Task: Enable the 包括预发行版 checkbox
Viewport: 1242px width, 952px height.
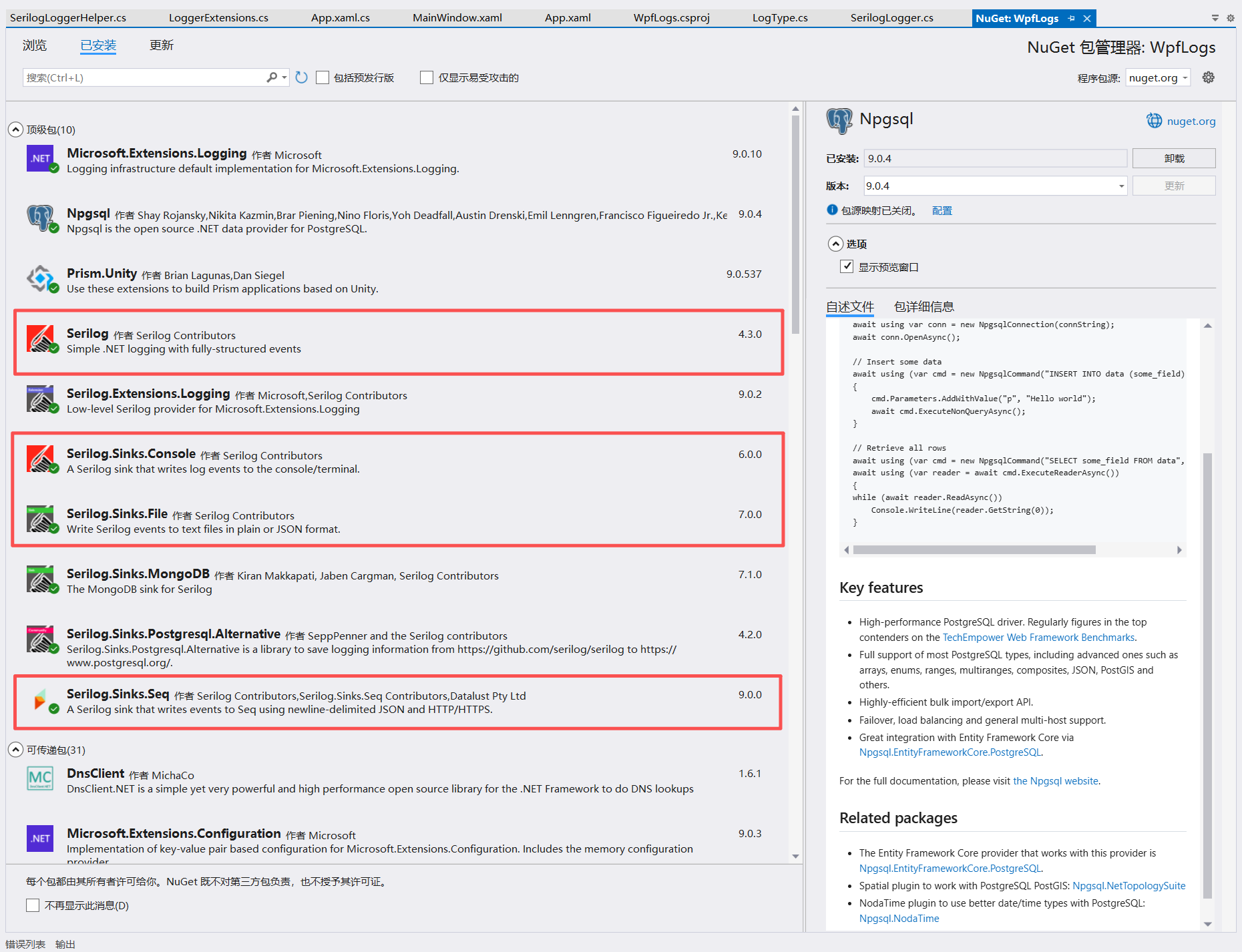Action: tap(323, 77)
